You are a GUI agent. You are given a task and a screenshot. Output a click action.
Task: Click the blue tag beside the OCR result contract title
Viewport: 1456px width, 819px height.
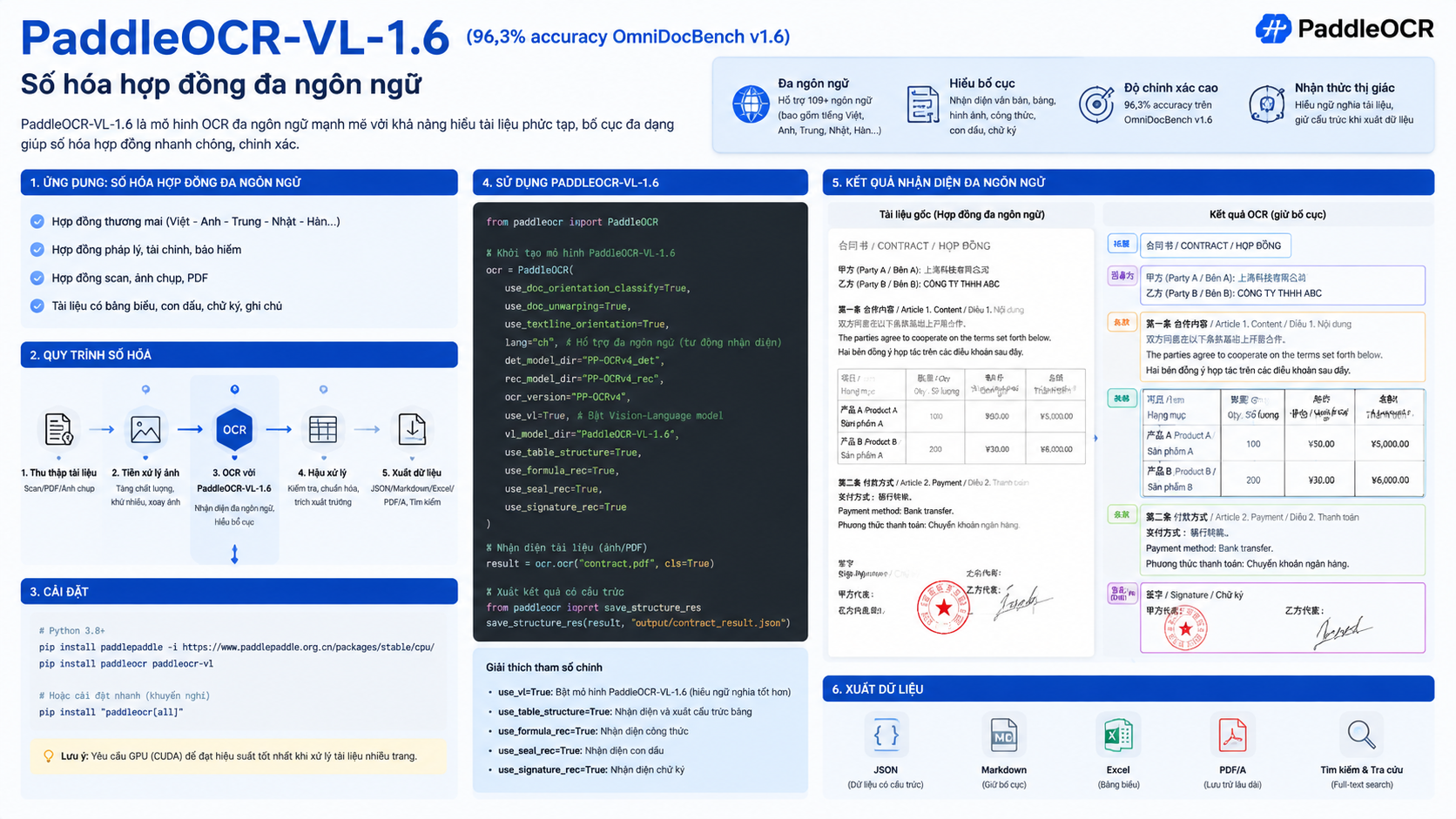(x=1121, y=245)
